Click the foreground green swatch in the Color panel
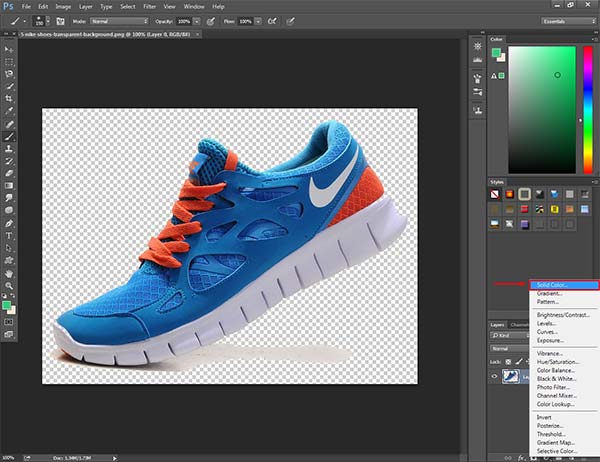The image size is (600, 462). click(496, 52)
